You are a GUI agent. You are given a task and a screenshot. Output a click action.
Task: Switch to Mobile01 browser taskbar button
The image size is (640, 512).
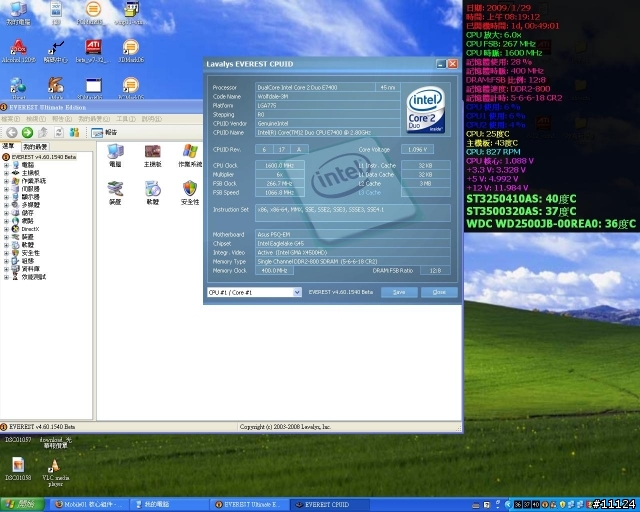click(89, 505)
